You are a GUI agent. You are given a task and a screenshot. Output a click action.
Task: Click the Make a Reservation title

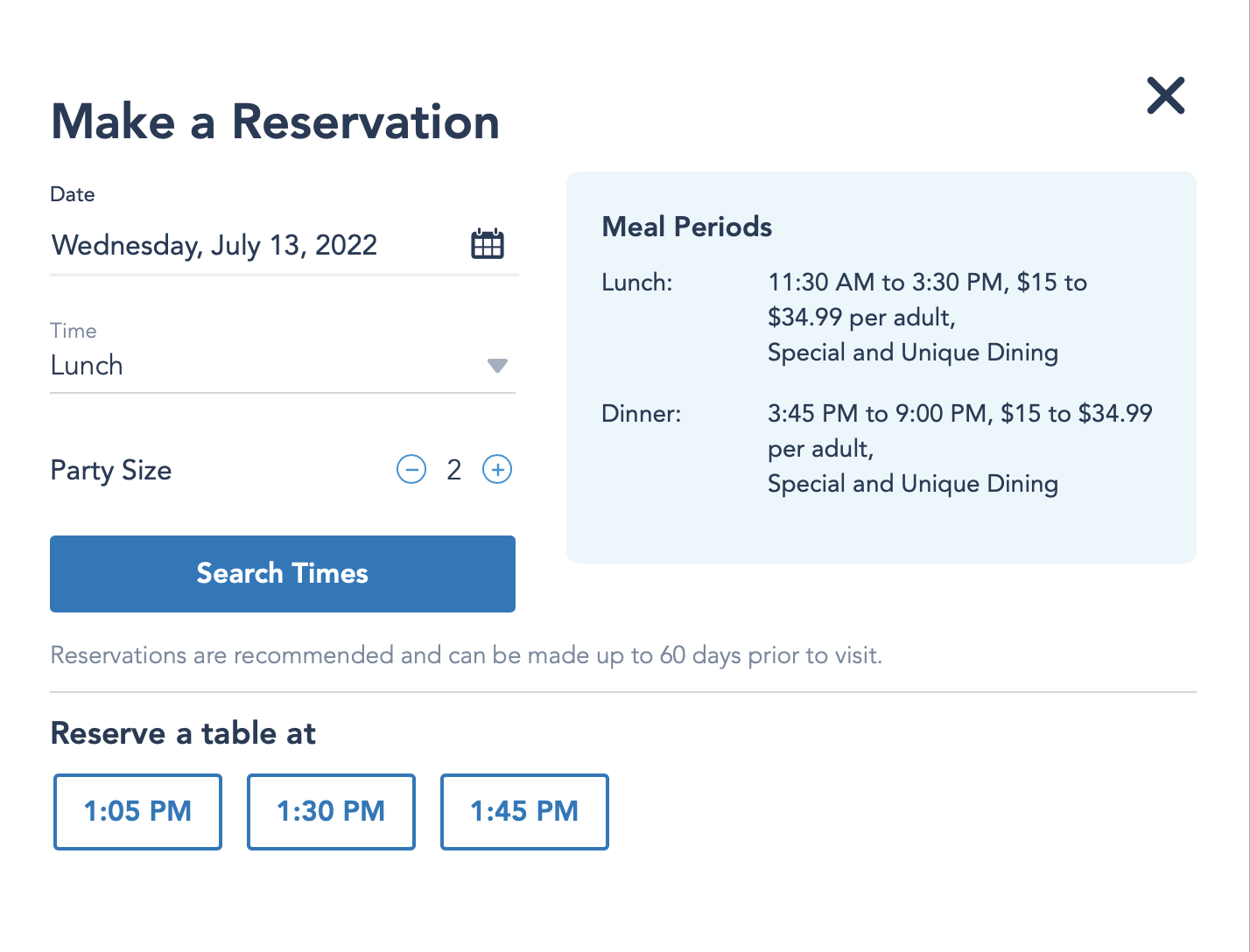tap(275, 122)
